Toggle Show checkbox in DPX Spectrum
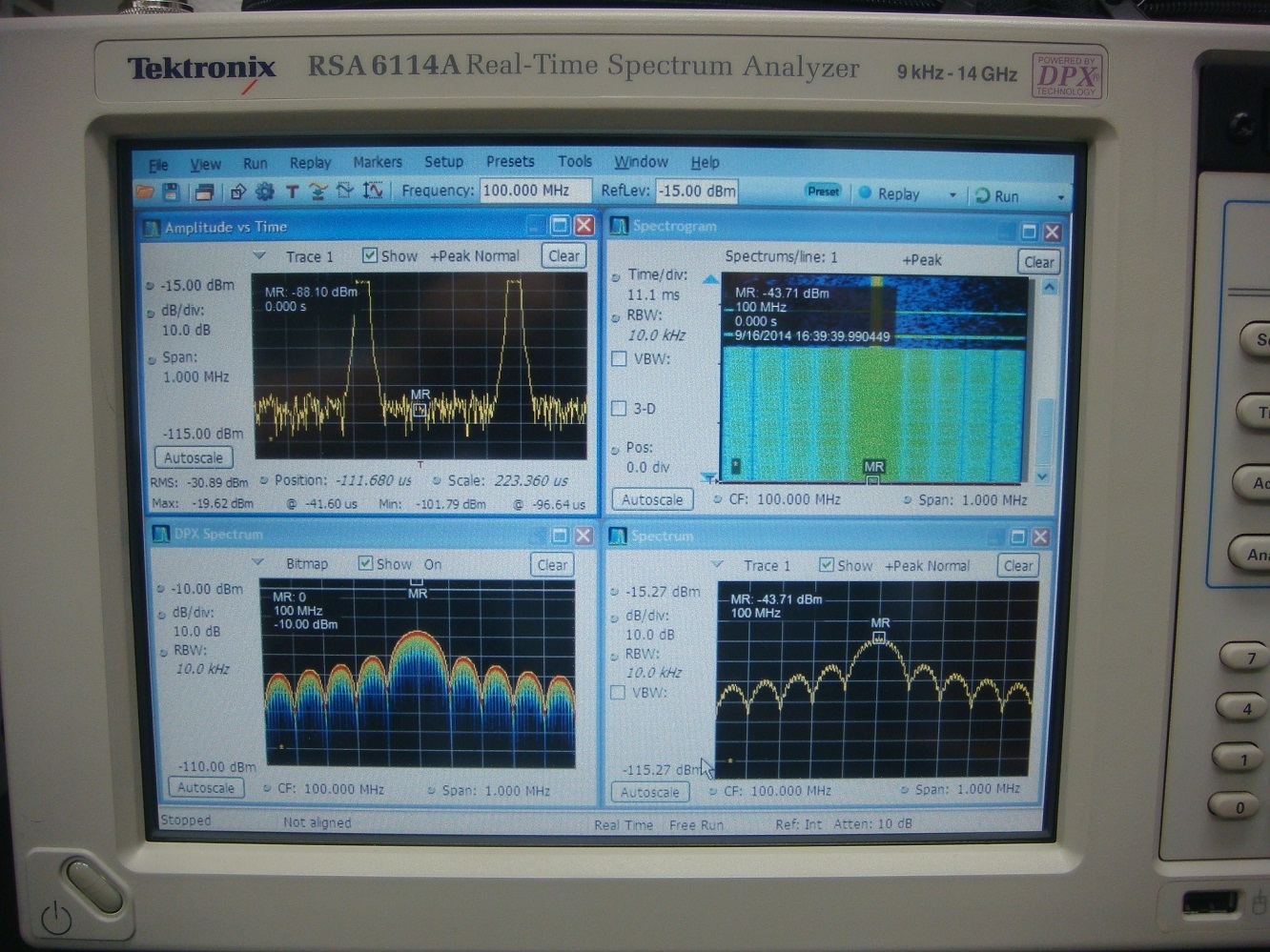This screenshot has height=952, width=1270. click(365, 563)
